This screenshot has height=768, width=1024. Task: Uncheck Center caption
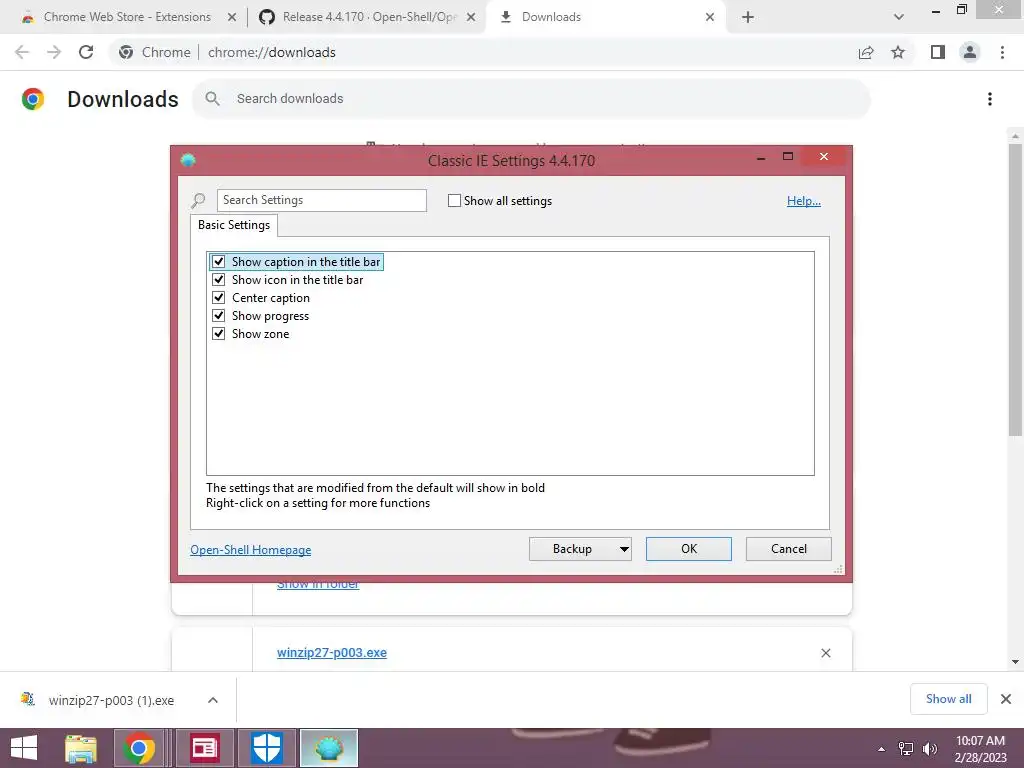[219, 298]
